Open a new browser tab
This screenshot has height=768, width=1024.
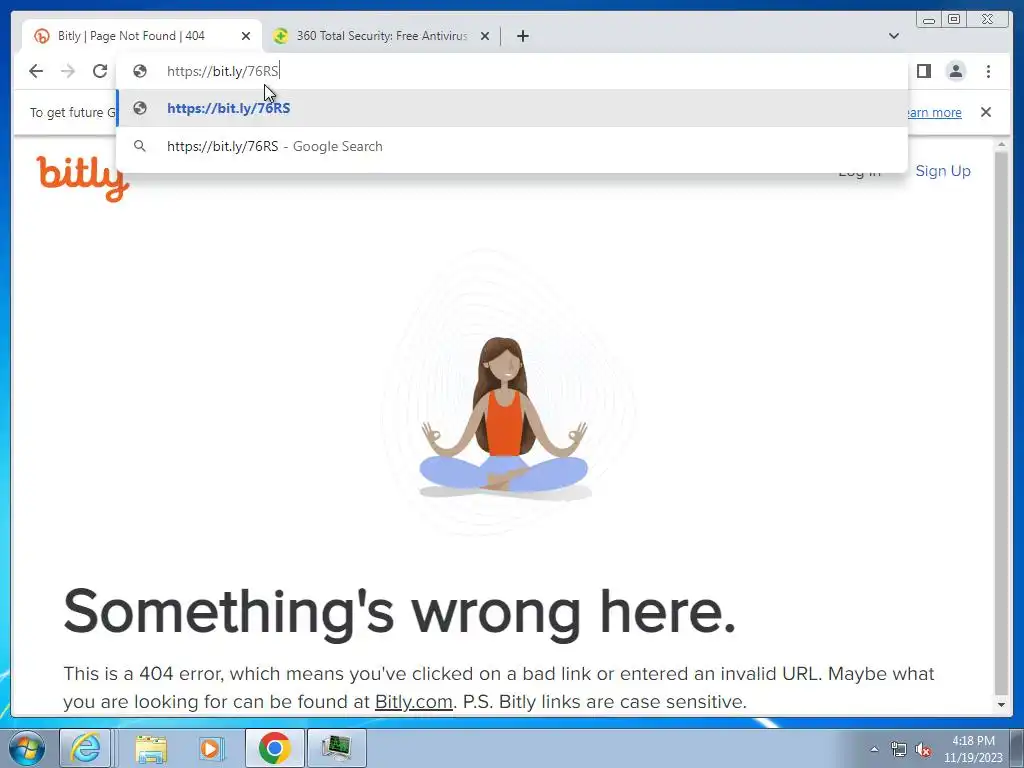tap(522, 36)
